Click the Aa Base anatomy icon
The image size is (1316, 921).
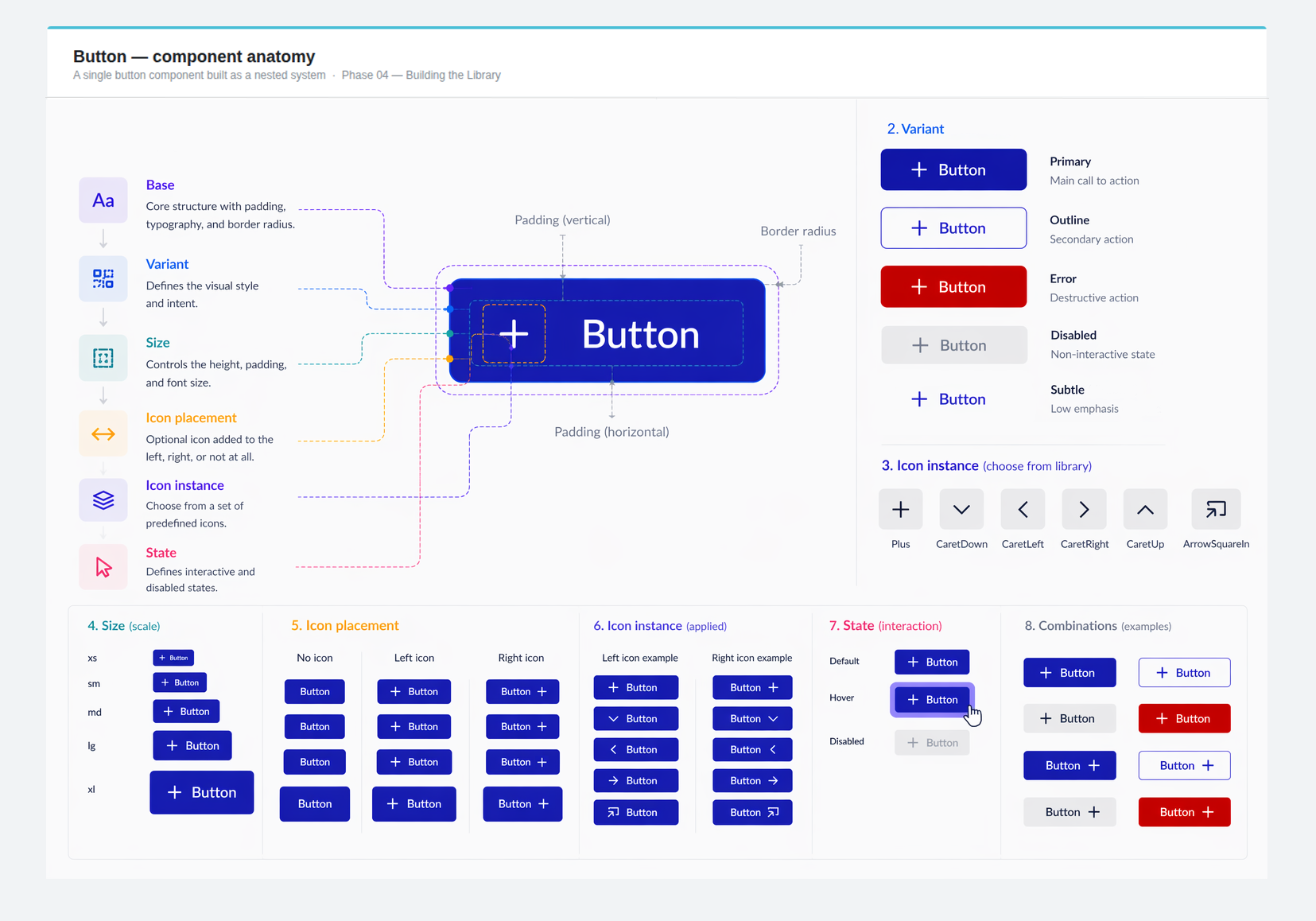pyautogui.click(x=103, y=200)
